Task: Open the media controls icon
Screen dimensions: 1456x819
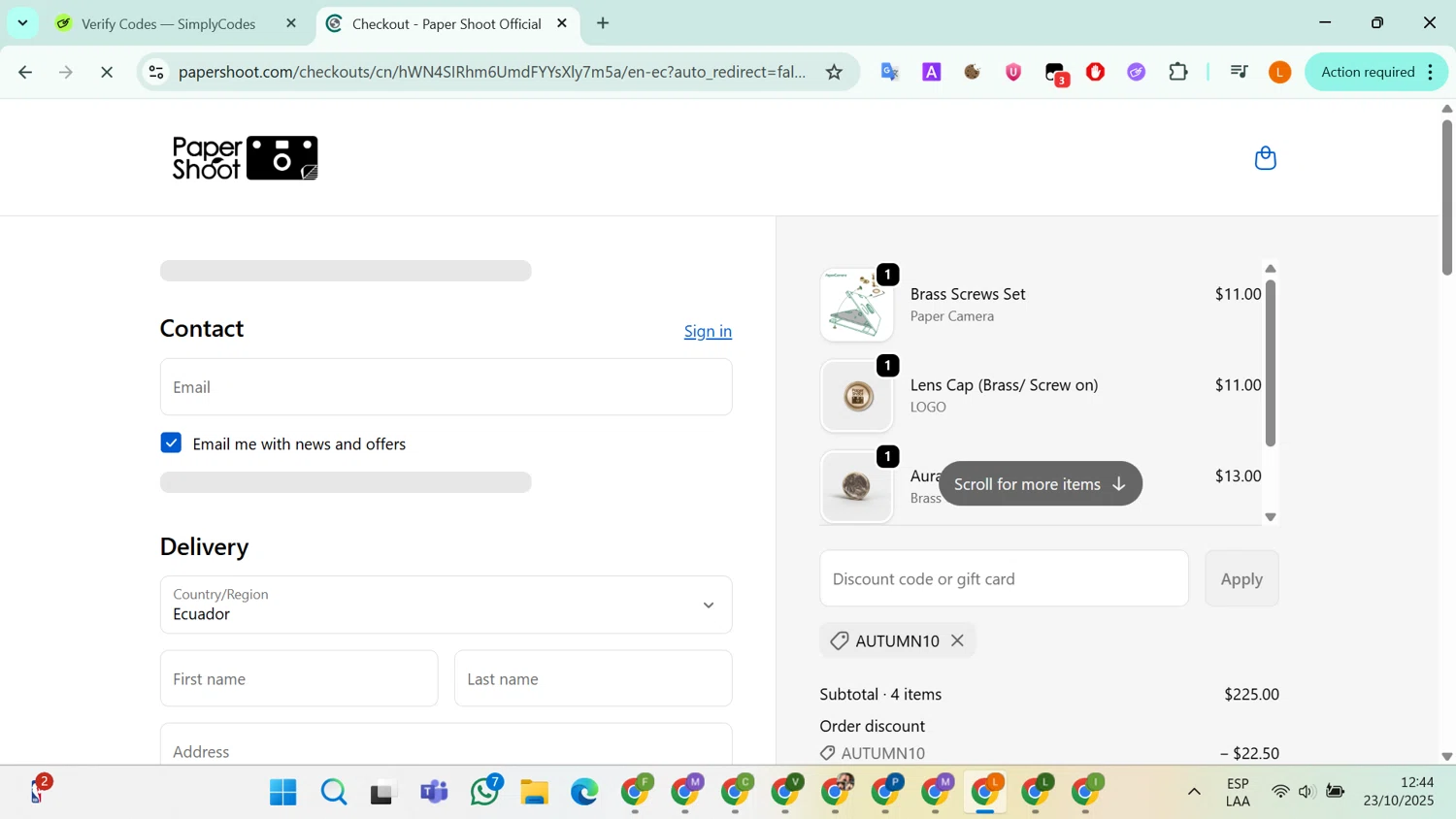Action: 1239,72
